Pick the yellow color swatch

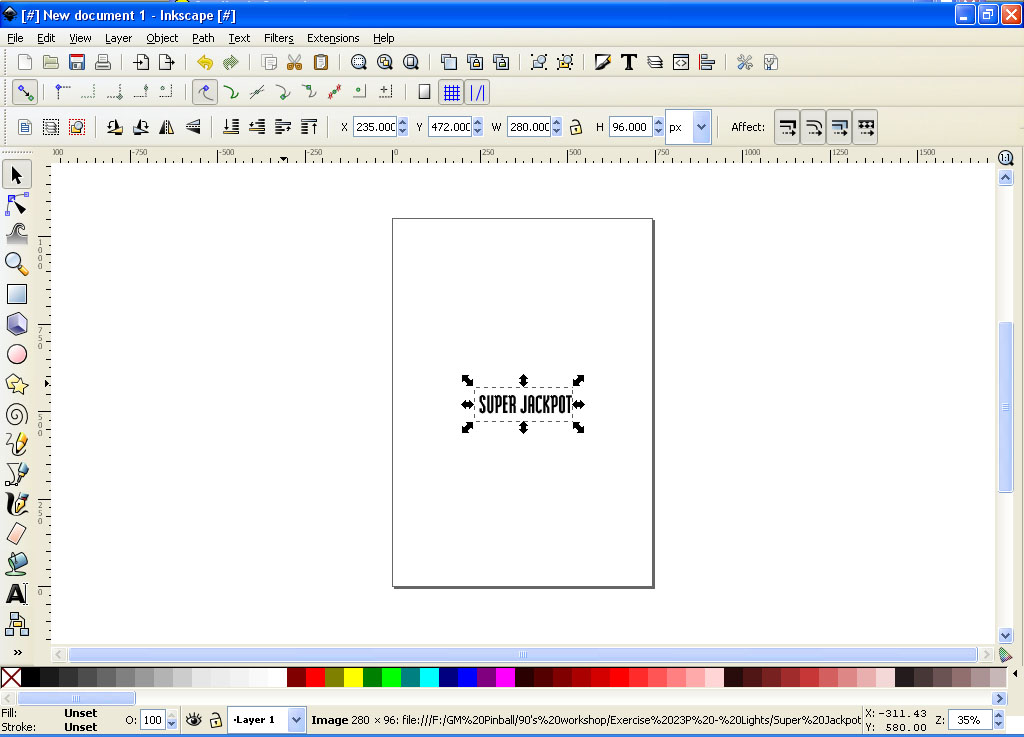(353, 677)
